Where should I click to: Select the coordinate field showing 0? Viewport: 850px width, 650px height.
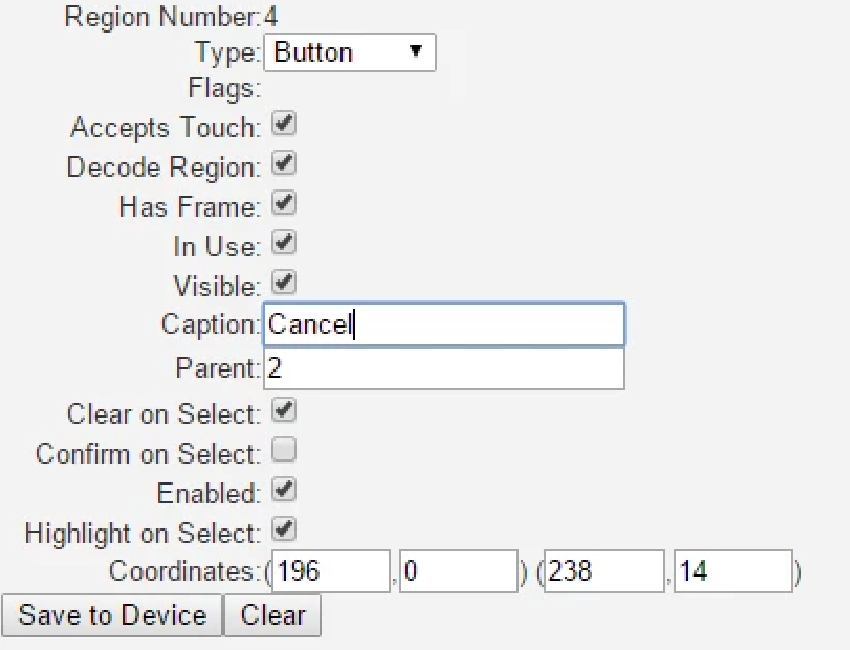(457, 571)
